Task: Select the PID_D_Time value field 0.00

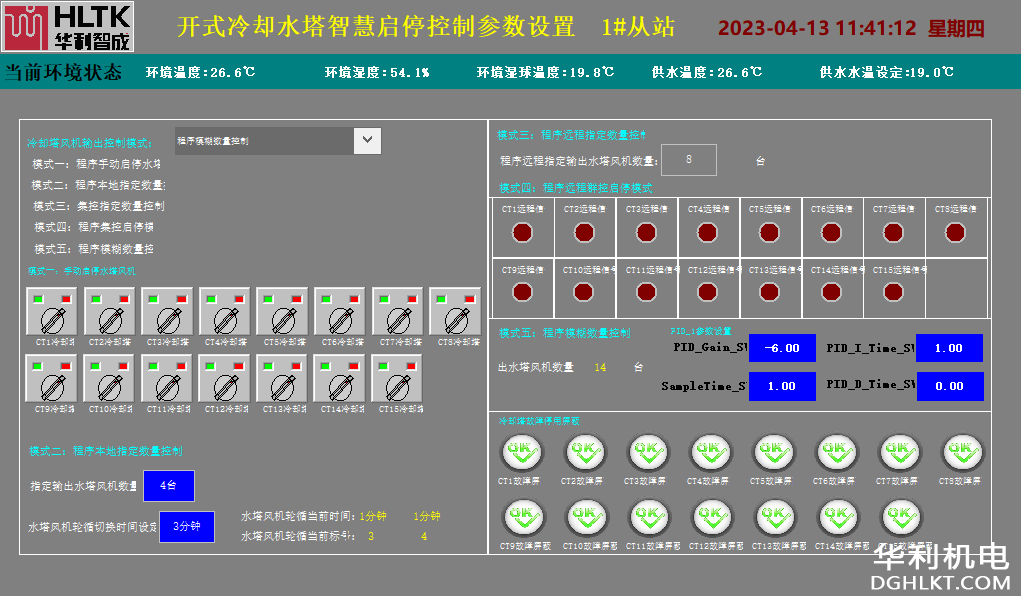Action: [949, 386]
